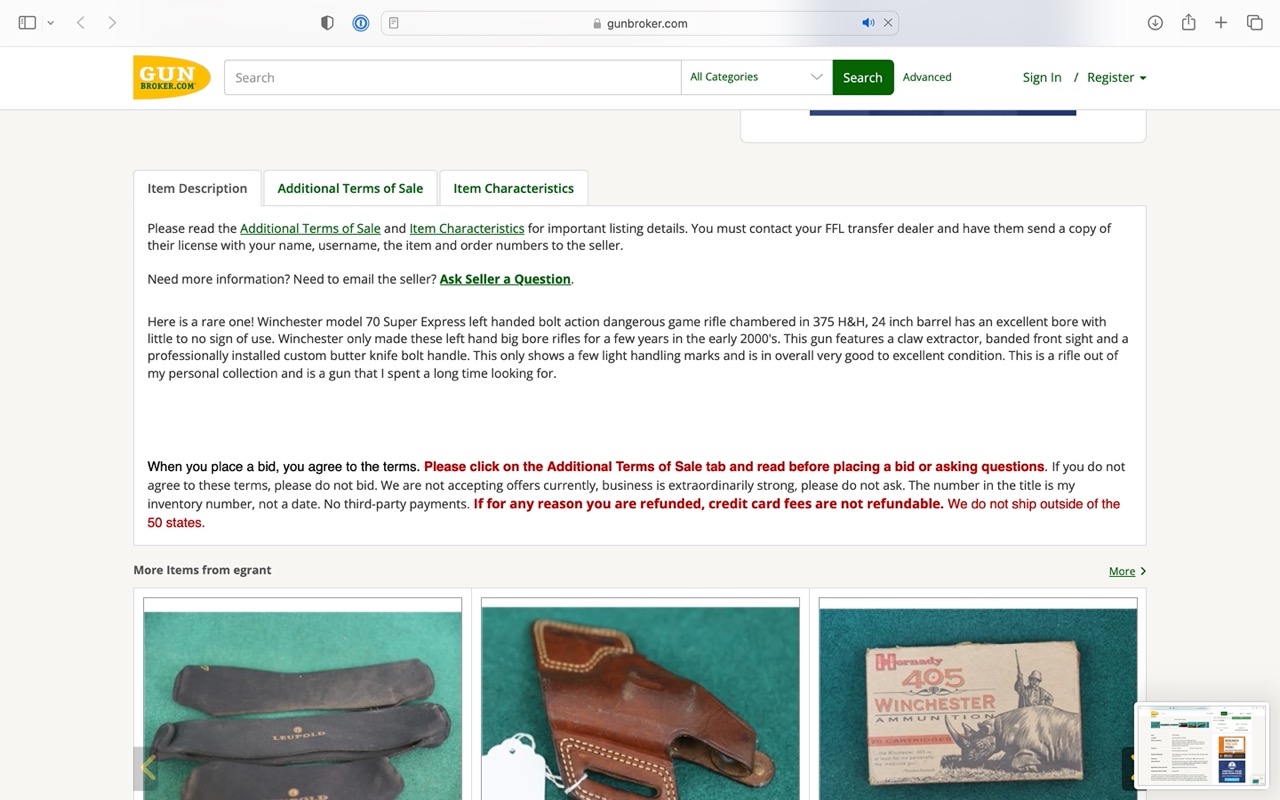Viewport: 1280px width, 800px height.
Task: Open the Safari sidebar panel icon
Action: (x=27, y=23)
